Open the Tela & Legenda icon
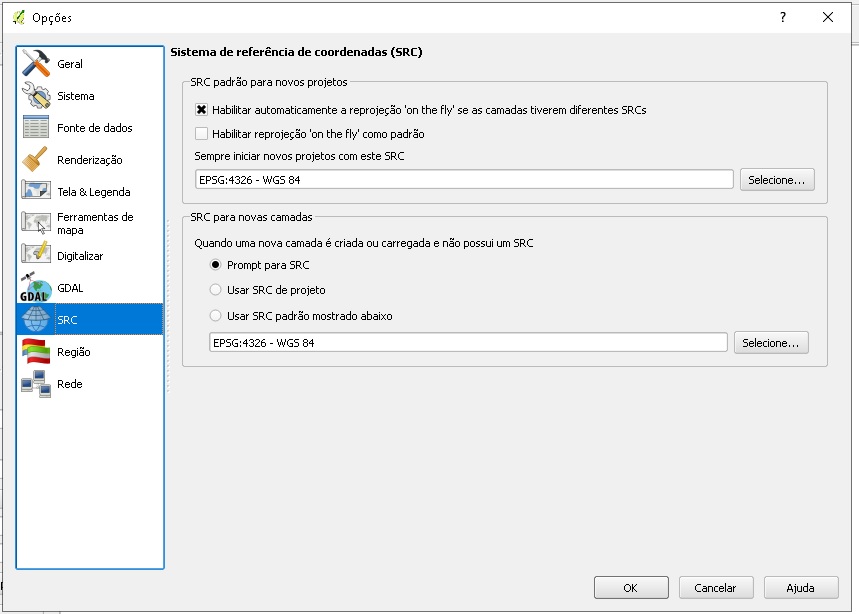The height and width of the screenshot is (614, 859). [36, 192]
